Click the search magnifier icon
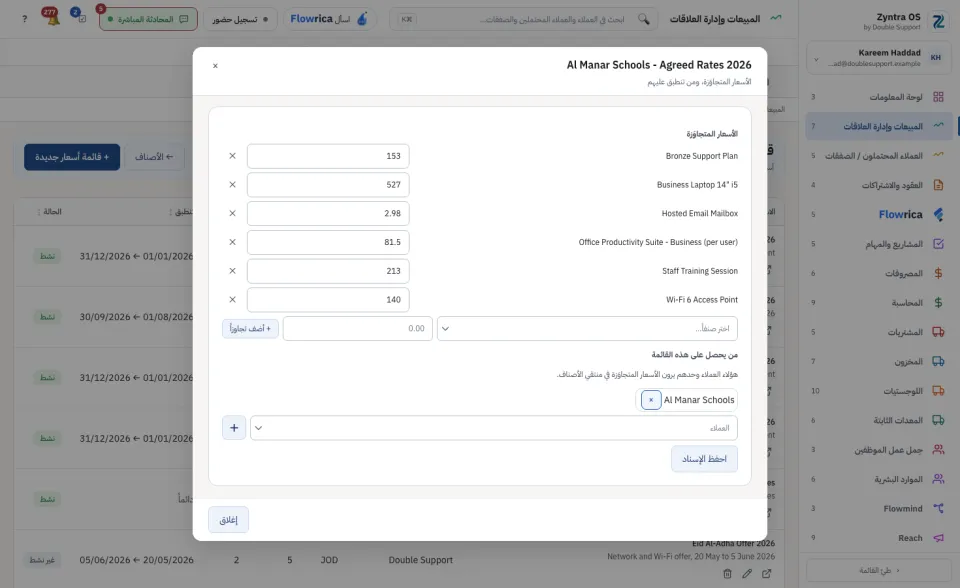This screenshot has width=960, height=588. [x=643, y=19]
